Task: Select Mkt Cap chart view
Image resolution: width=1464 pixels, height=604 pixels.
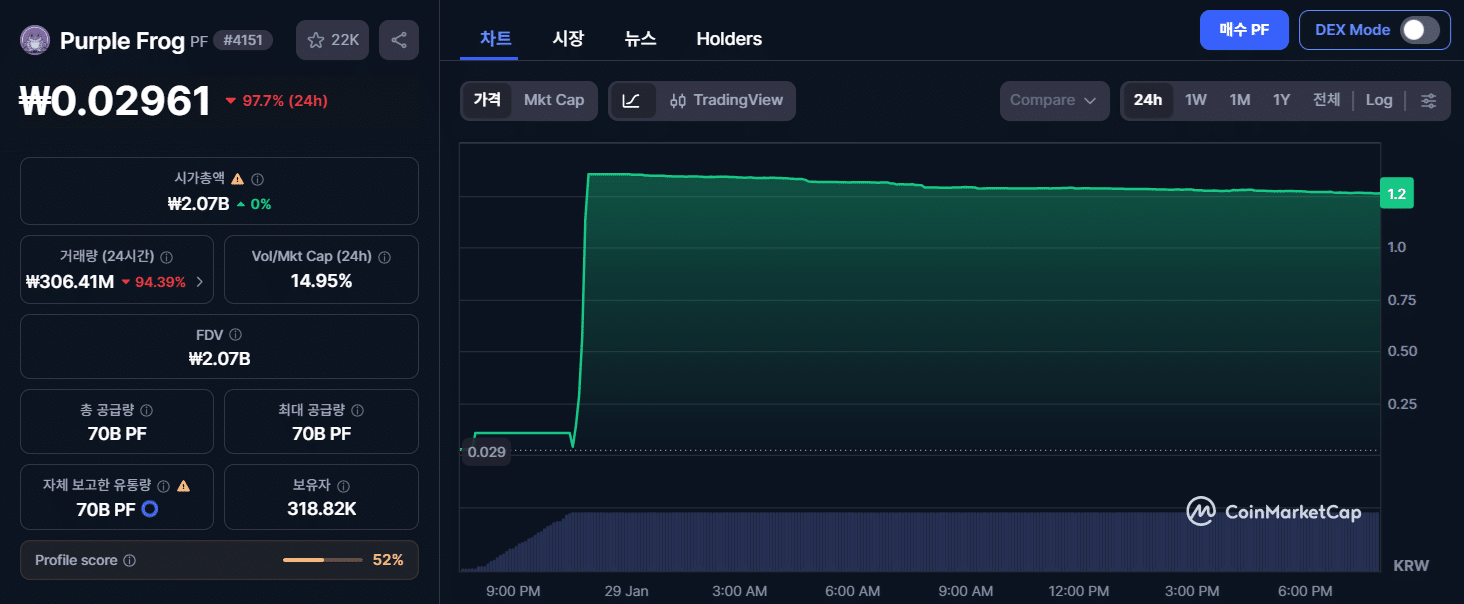Action: [554, 100]
